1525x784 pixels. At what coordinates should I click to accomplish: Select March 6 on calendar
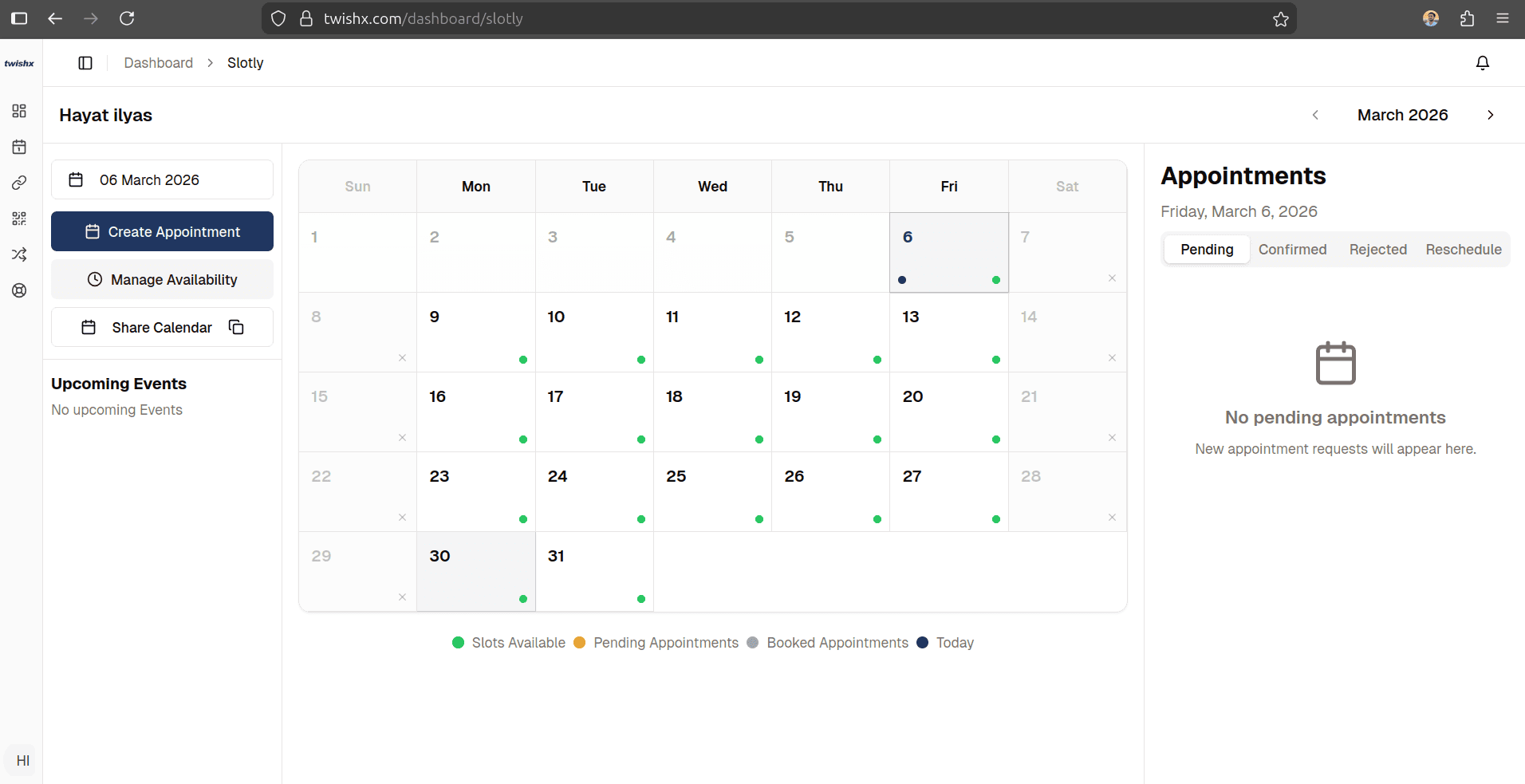click(x=949, y=253)
